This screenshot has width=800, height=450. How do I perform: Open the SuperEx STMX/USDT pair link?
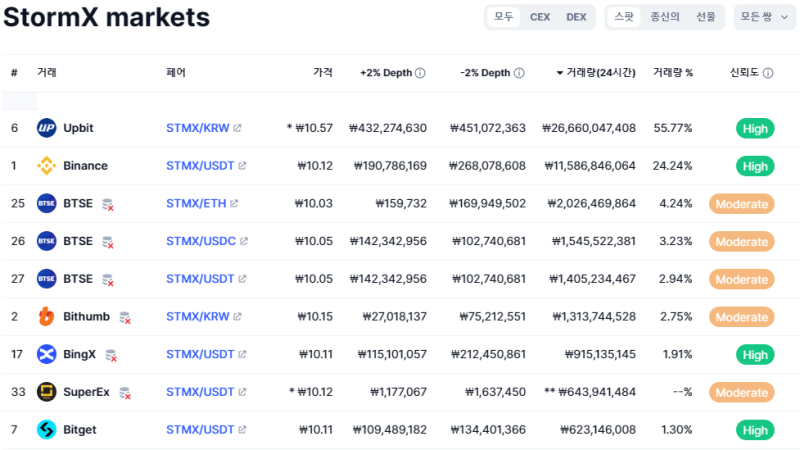pos(200,392)
